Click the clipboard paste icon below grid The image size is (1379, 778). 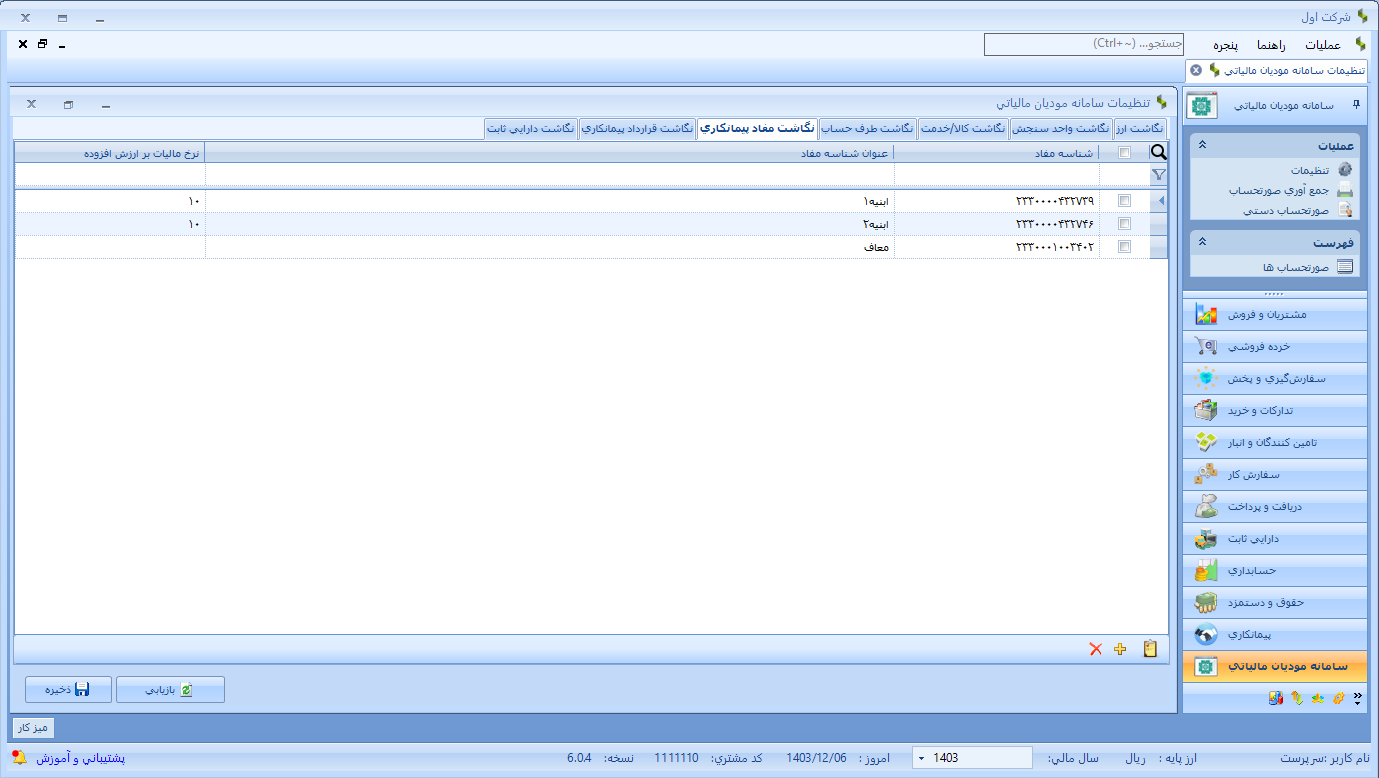[1150, 649]
